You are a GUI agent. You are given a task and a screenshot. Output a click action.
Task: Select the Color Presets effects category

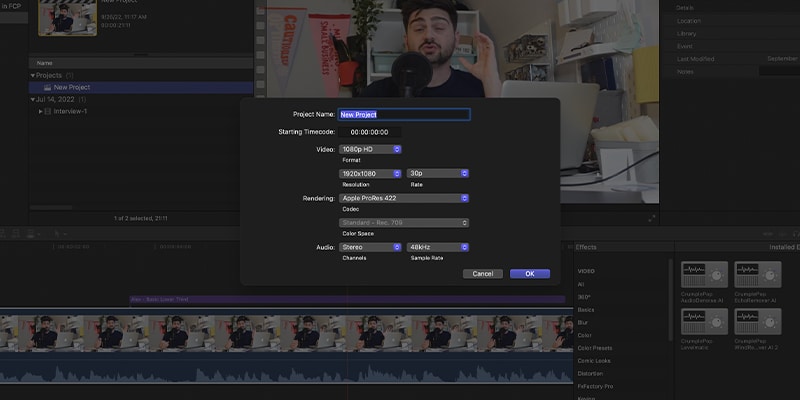pyautogui.click(x=595, y=348)
